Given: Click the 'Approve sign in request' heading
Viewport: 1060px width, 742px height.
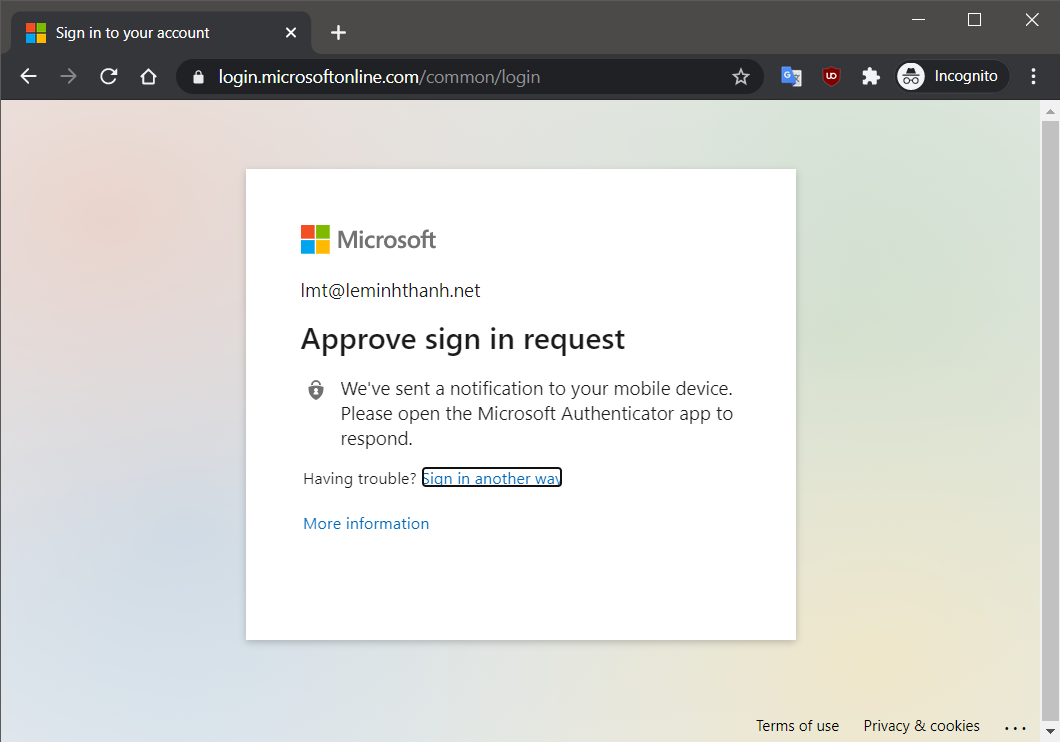Looking at the screenshot, I should point(463,339).
